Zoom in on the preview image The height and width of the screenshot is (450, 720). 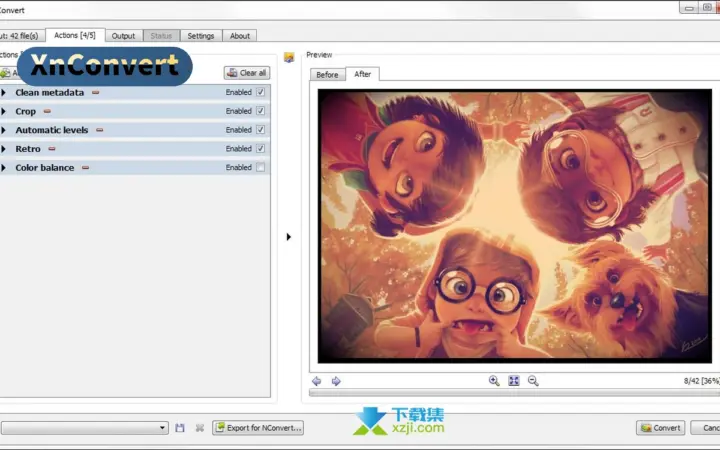(x=494, y=381)
